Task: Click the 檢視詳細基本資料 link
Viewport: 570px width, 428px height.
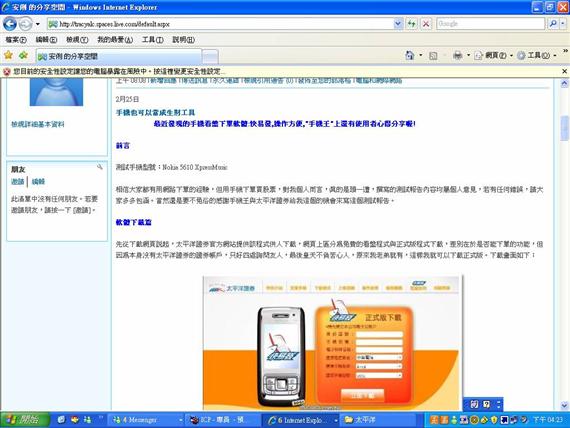Action: tap(37, 124)
